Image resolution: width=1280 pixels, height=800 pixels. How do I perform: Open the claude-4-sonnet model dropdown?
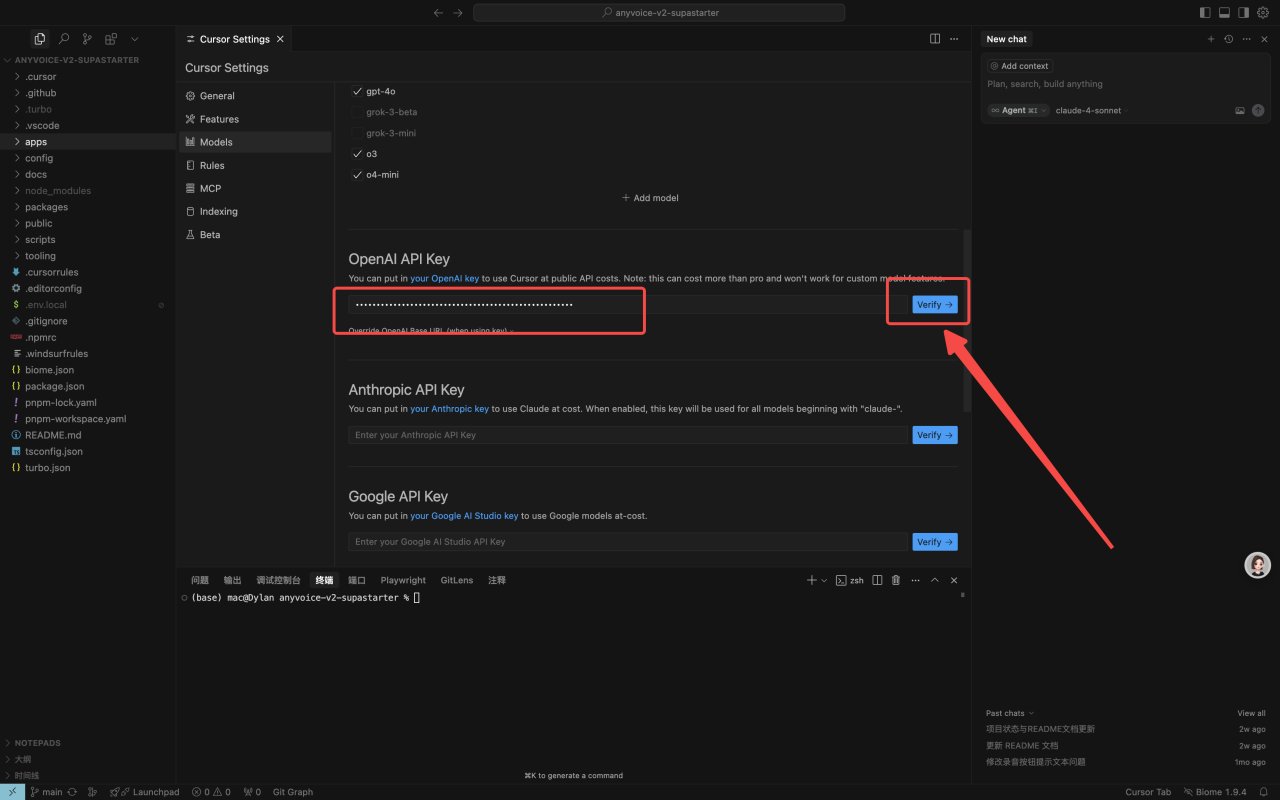click(1088, 110)
